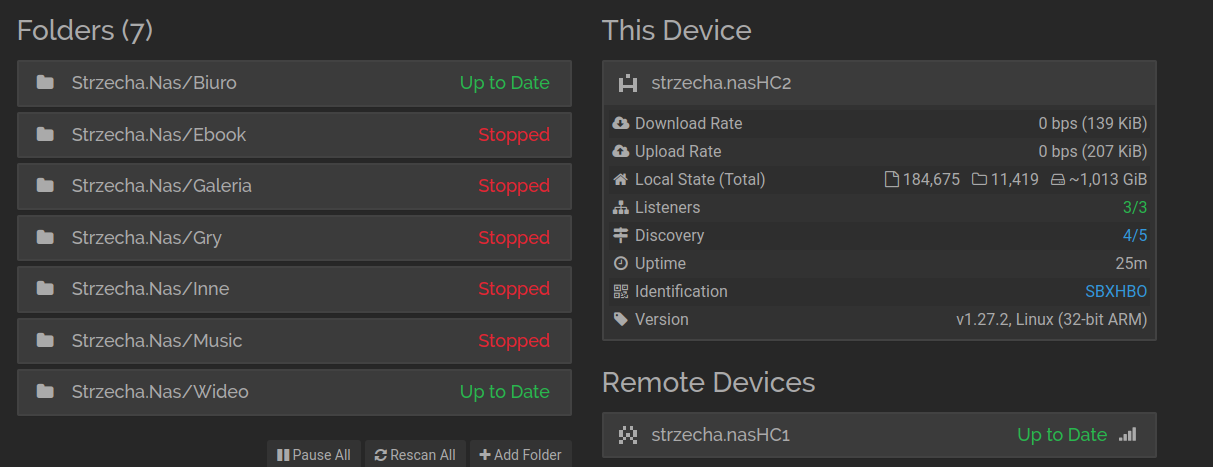Click folder icon next to Strzecha.Nas/Biuro
The height and width of the screenshot is (467, 1213).
(x=45, y=83)
